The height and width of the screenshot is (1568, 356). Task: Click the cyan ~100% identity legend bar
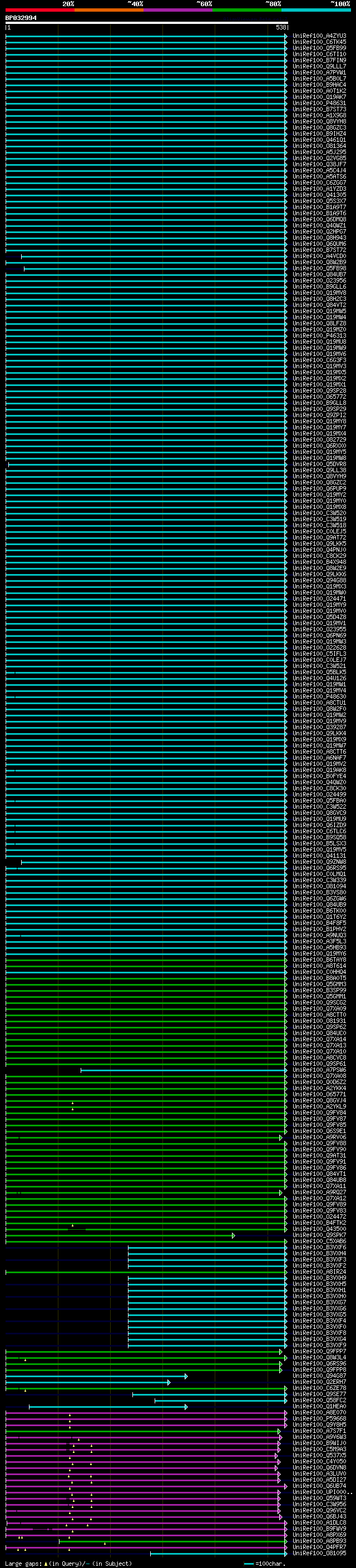pyautogui.click(x=316, y=10)
